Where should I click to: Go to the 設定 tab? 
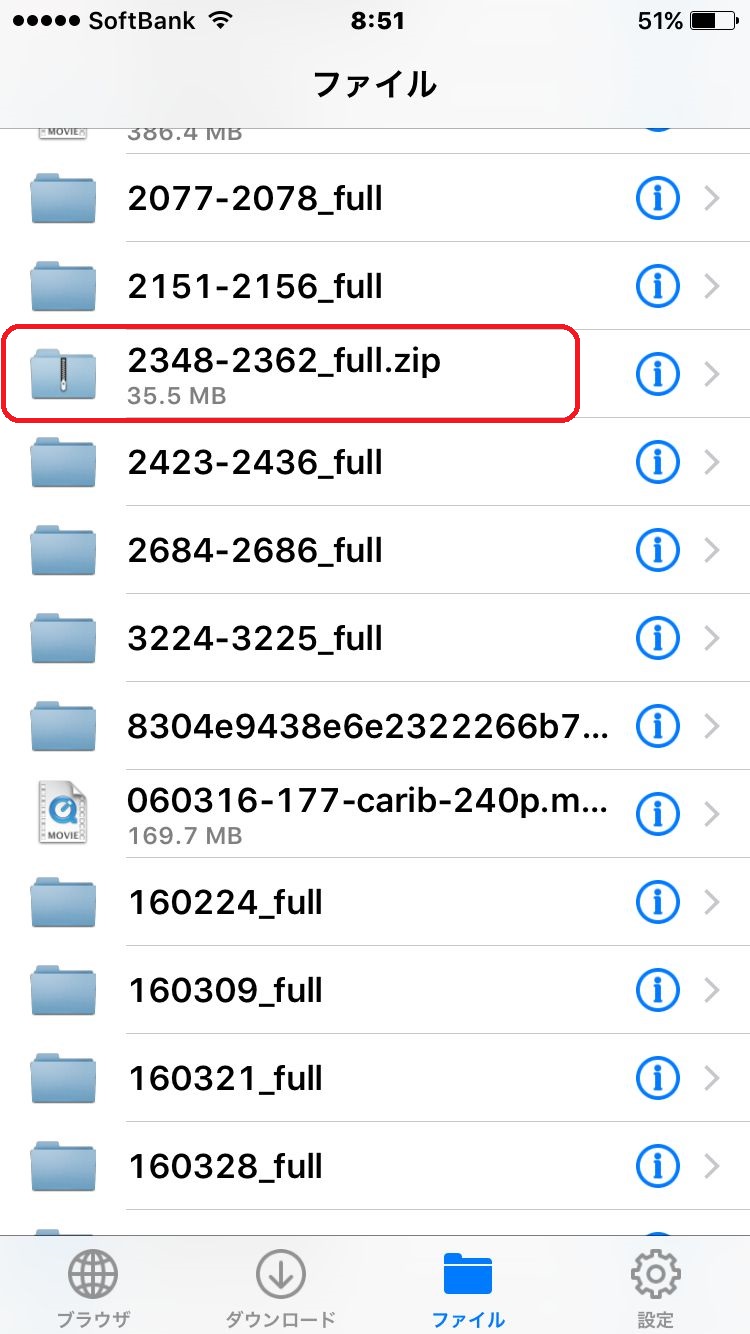point(655,1288)
